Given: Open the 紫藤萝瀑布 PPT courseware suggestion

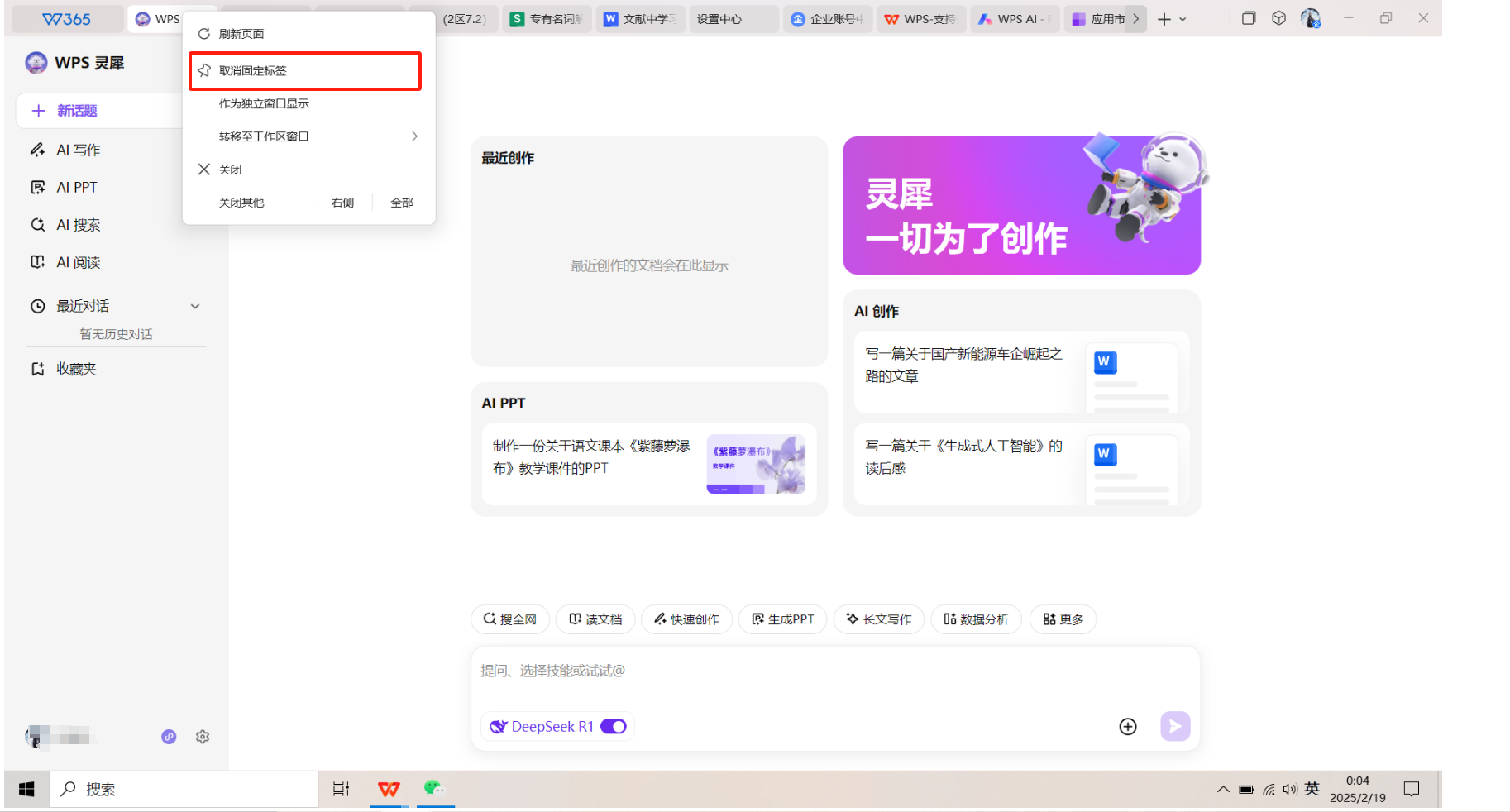Looking at the screenshot, I should (649, 464).
